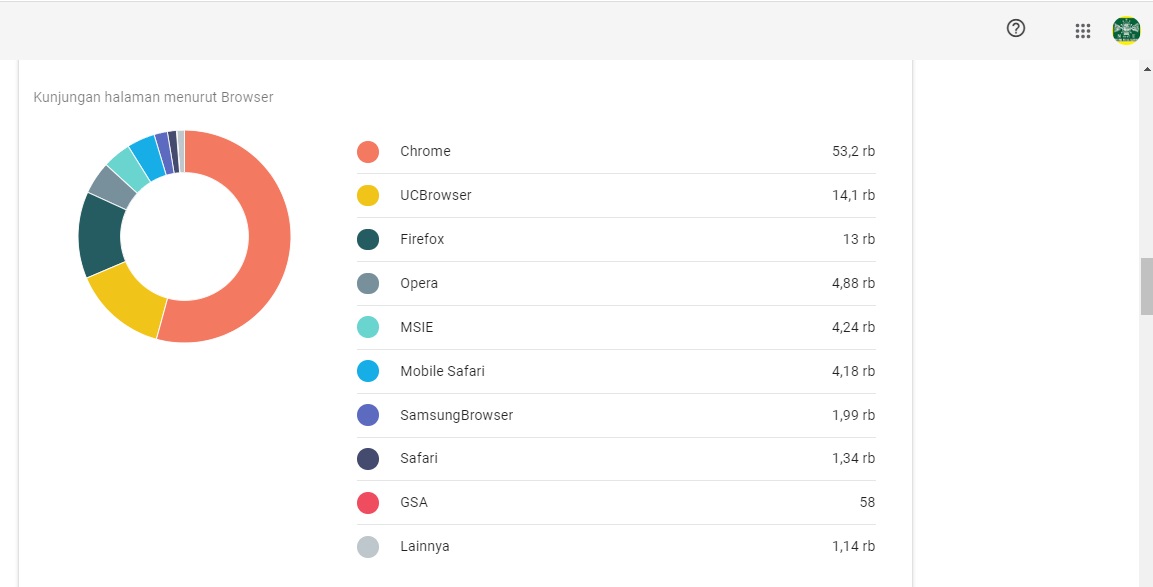The width and height of the screenshot is (1153, 587).
Task: Click the 1,34 rb Safari value
Action: coord(854,458)
